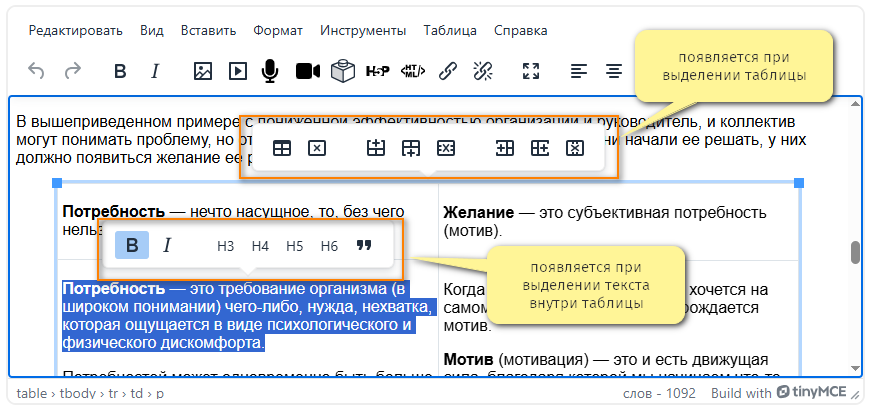Select 'tr' in the element path
This screenshot has width=878, height=416.
[113, 393]
